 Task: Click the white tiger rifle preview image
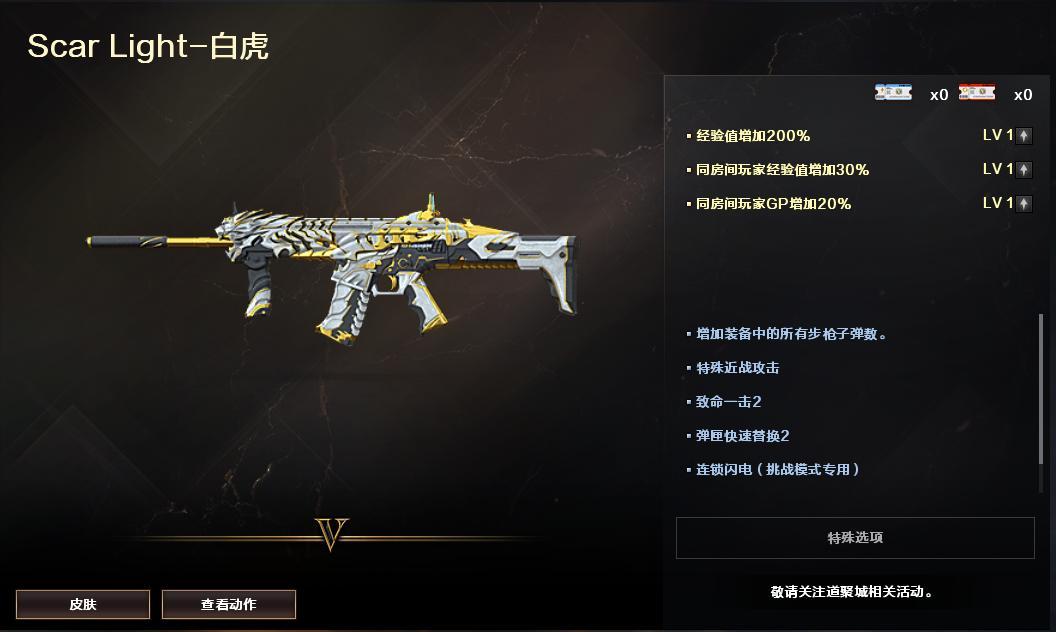(331, 269)
